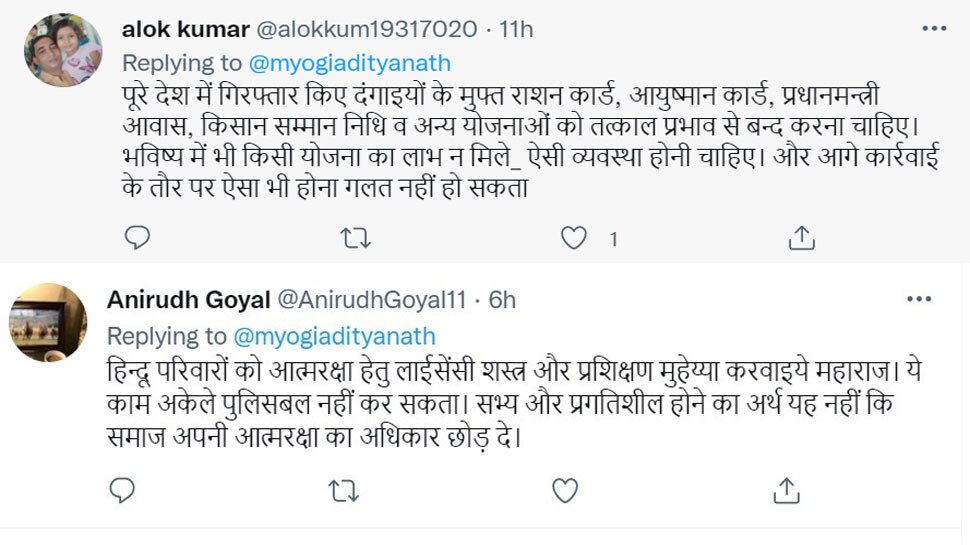The height and width of the screenshot is (545, 970).
Task: Open Anirudh Goyal's profile picture
Action: 48,322
